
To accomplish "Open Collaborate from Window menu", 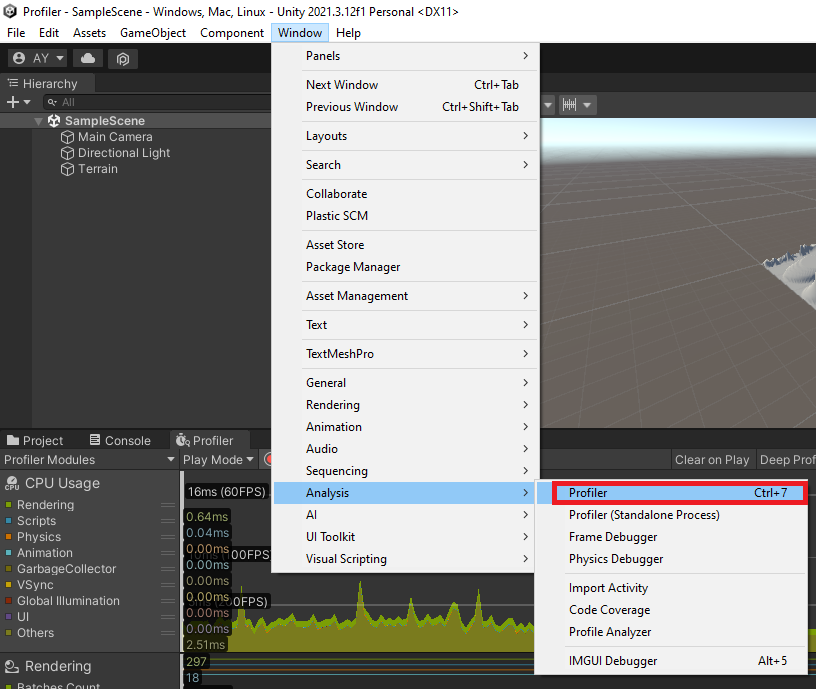I will coord(405,194).
